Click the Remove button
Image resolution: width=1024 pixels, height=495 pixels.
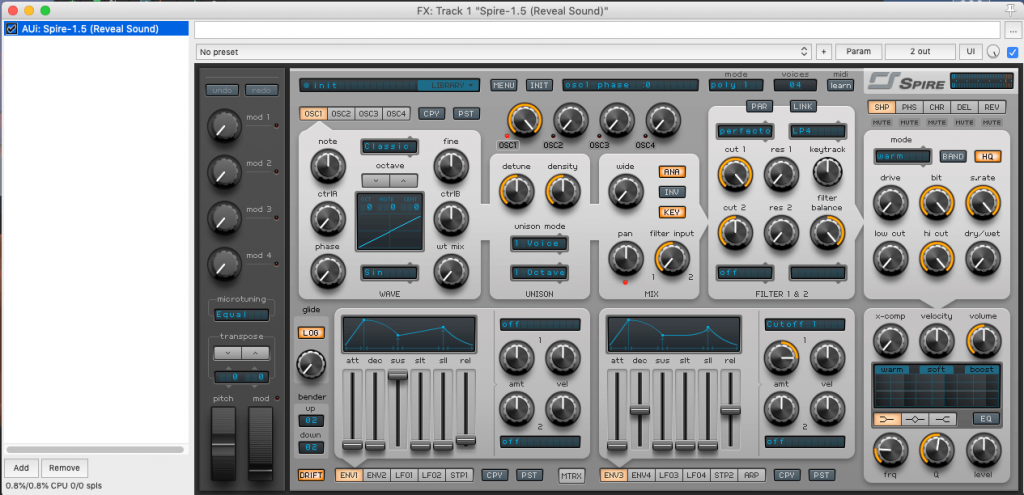point(64,468)
